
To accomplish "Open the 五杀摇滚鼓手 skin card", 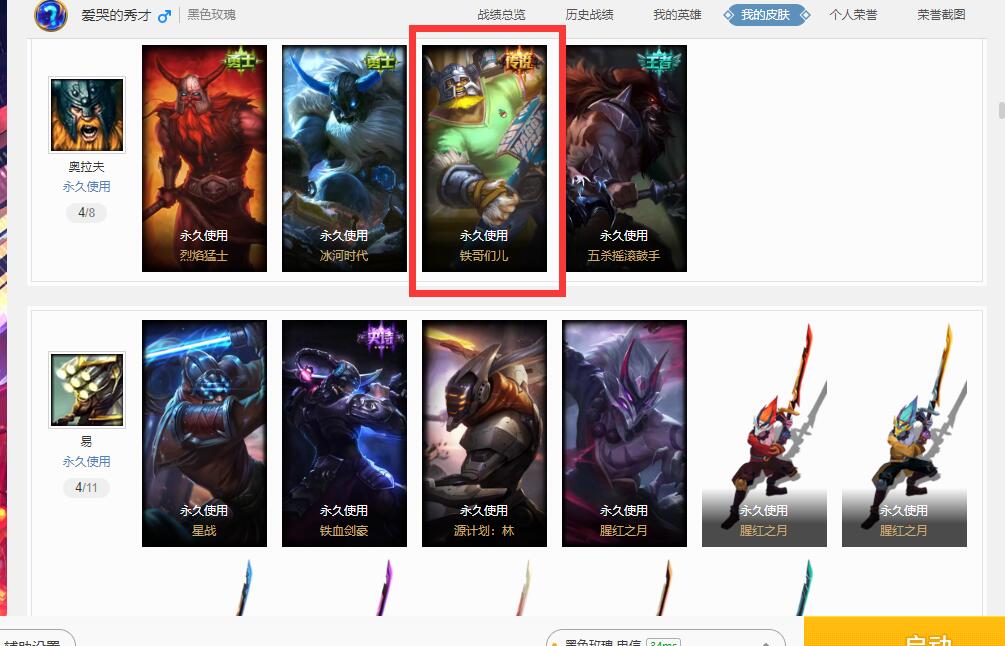I will (624, 158).
